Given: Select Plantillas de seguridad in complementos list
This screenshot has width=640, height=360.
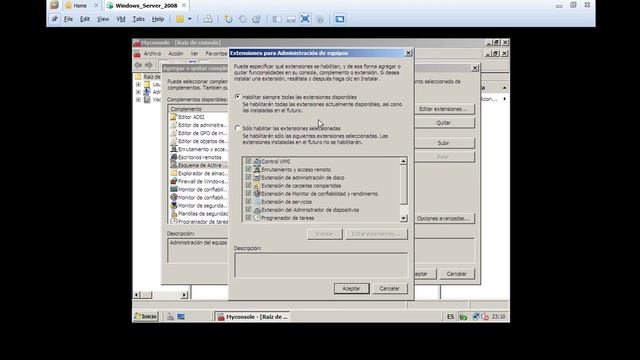Looking at the screenshot, I should (199, 213).
